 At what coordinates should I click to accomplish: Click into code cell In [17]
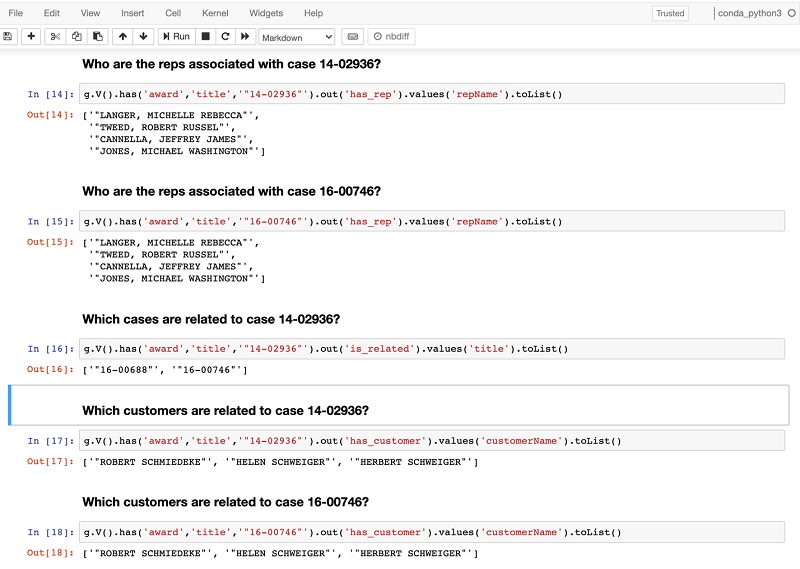pyautogui.click(x=432, y=441)
